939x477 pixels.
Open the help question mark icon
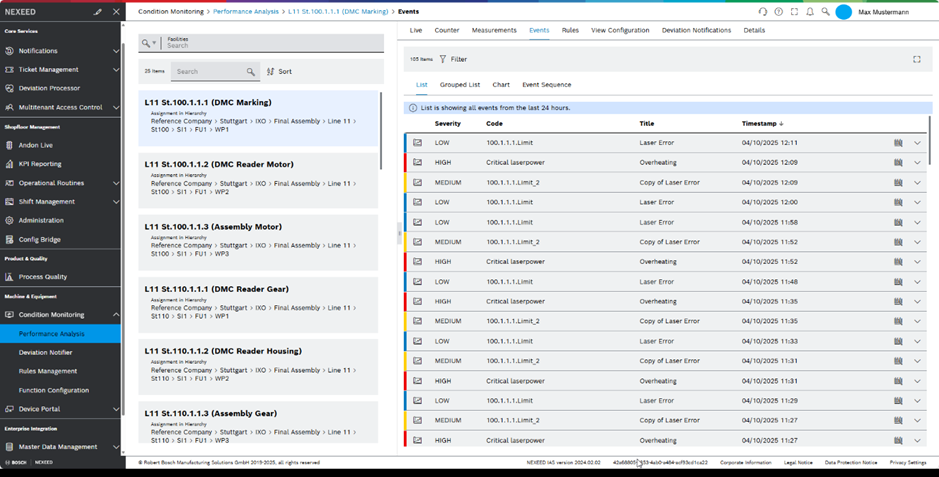(779, 12)
